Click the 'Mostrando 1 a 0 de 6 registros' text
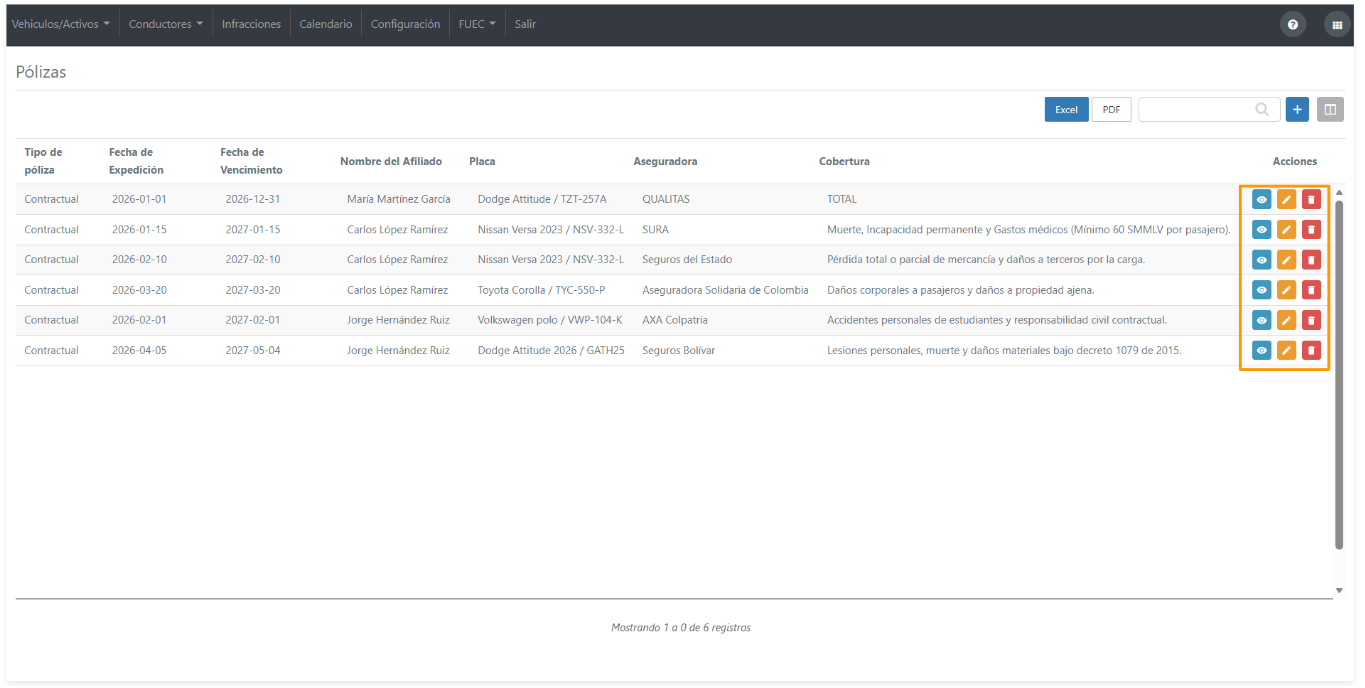This screenshot has width=1365, height=688. pyautogui.click(x=681, y=628)
